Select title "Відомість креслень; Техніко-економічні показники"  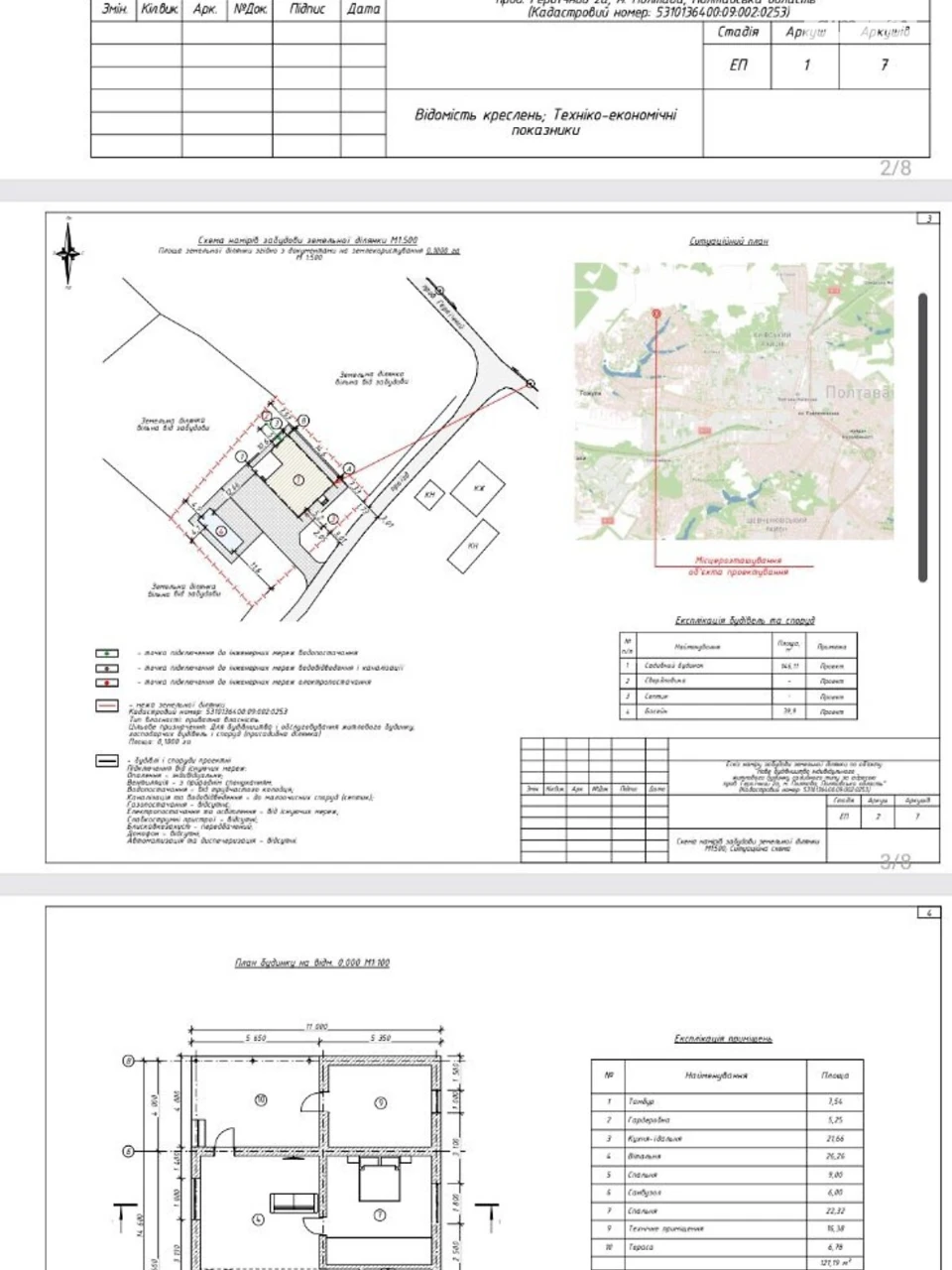click(x=545, y=122)
